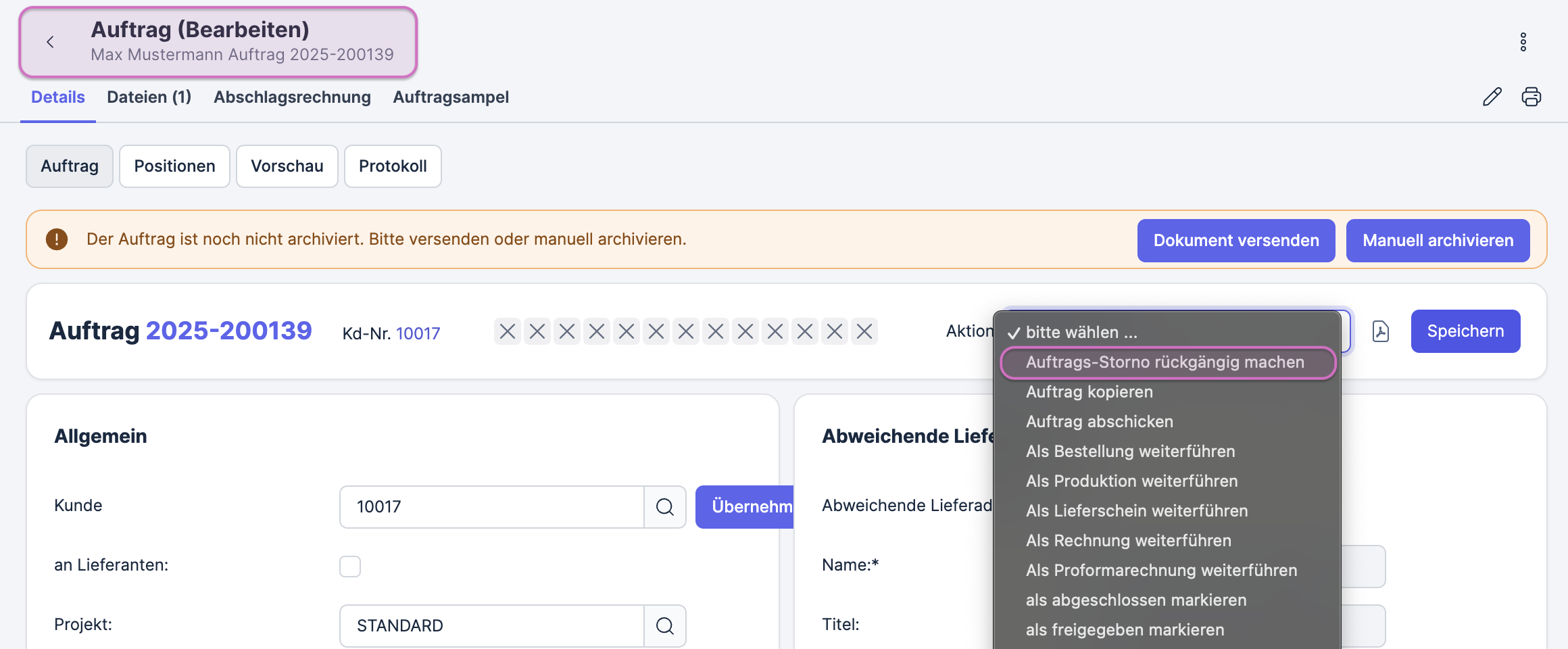
Task: Click the pencil edit icon
Action: [1492, 97]
